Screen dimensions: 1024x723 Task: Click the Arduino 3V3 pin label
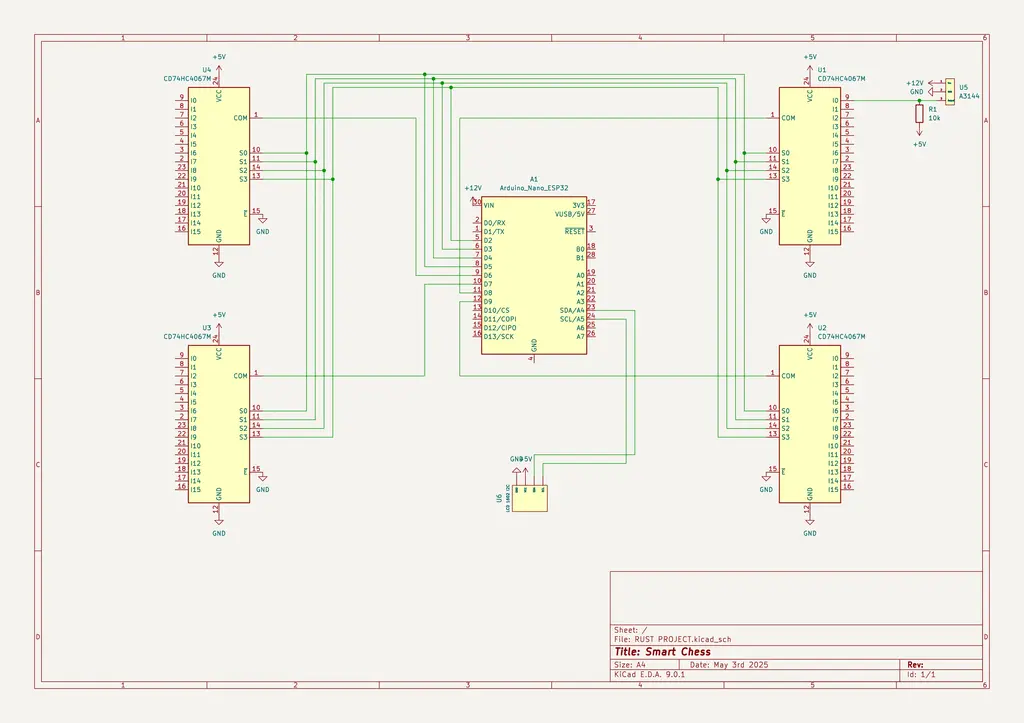click(x=579, y=205)
